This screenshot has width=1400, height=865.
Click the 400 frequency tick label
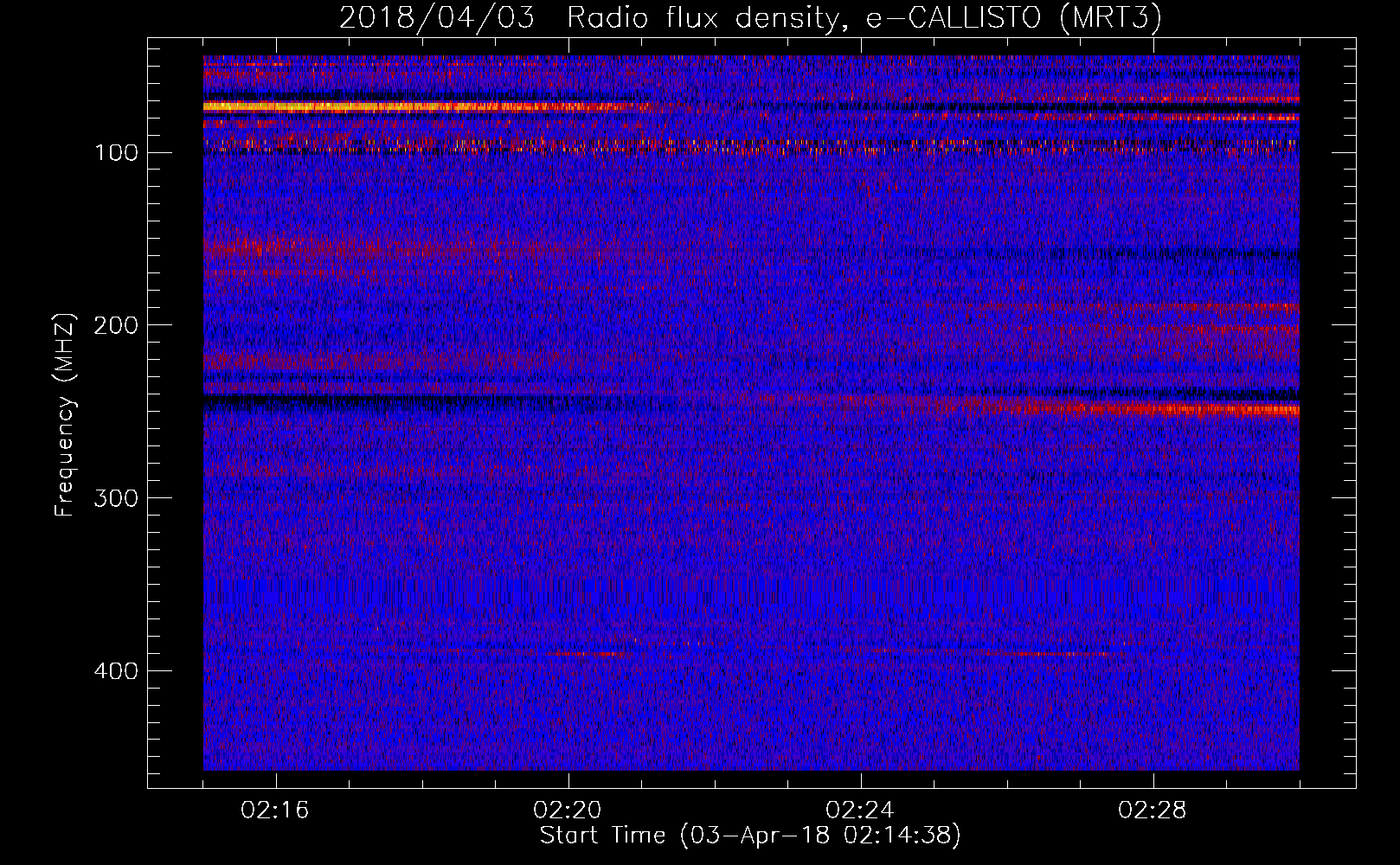pyautogui.click(x=115, y=672)
